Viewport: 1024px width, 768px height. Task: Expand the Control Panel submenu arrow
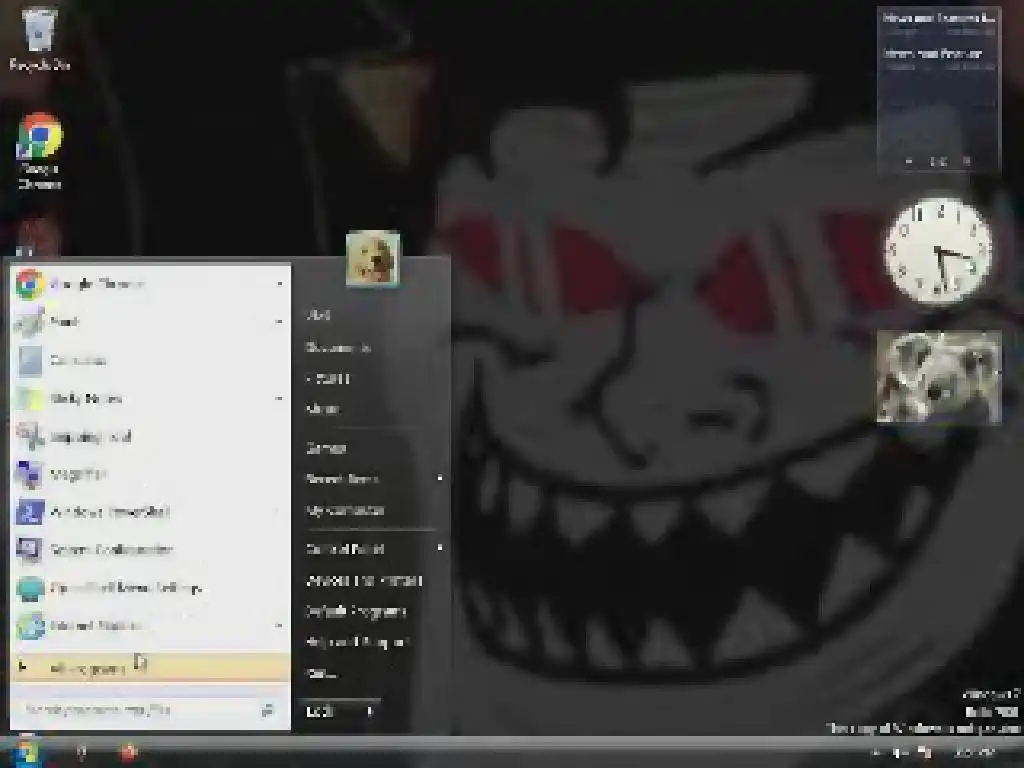pos(440,548)
